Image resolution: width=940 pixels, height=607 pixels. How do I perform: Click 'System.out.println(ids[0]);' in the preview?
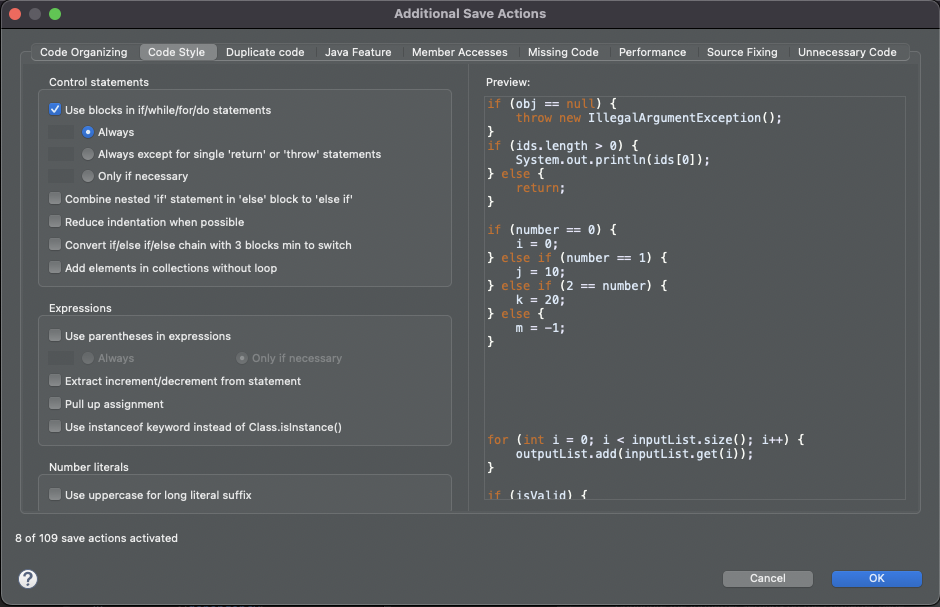[x=613, y=160]
